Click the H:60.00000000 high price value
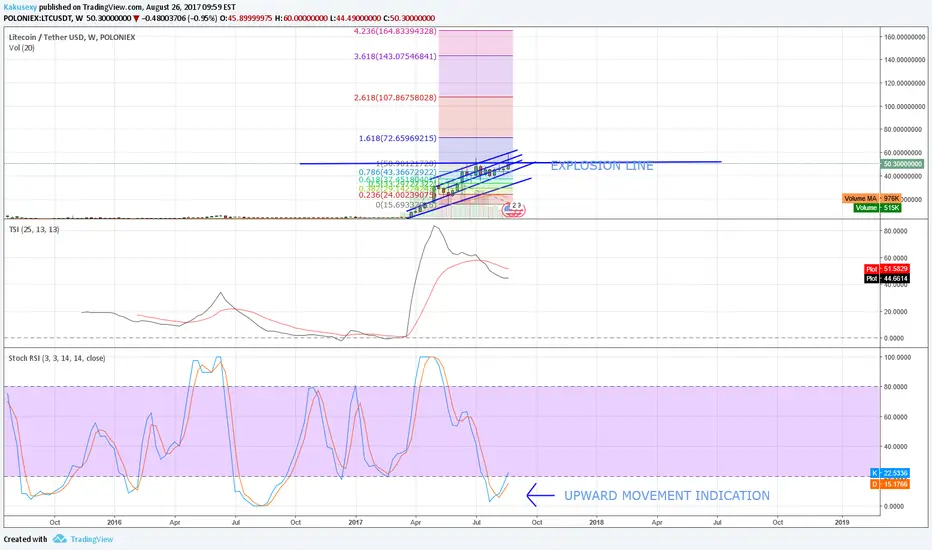Screen dimensions: 932x550 click(x=301, y=18)
